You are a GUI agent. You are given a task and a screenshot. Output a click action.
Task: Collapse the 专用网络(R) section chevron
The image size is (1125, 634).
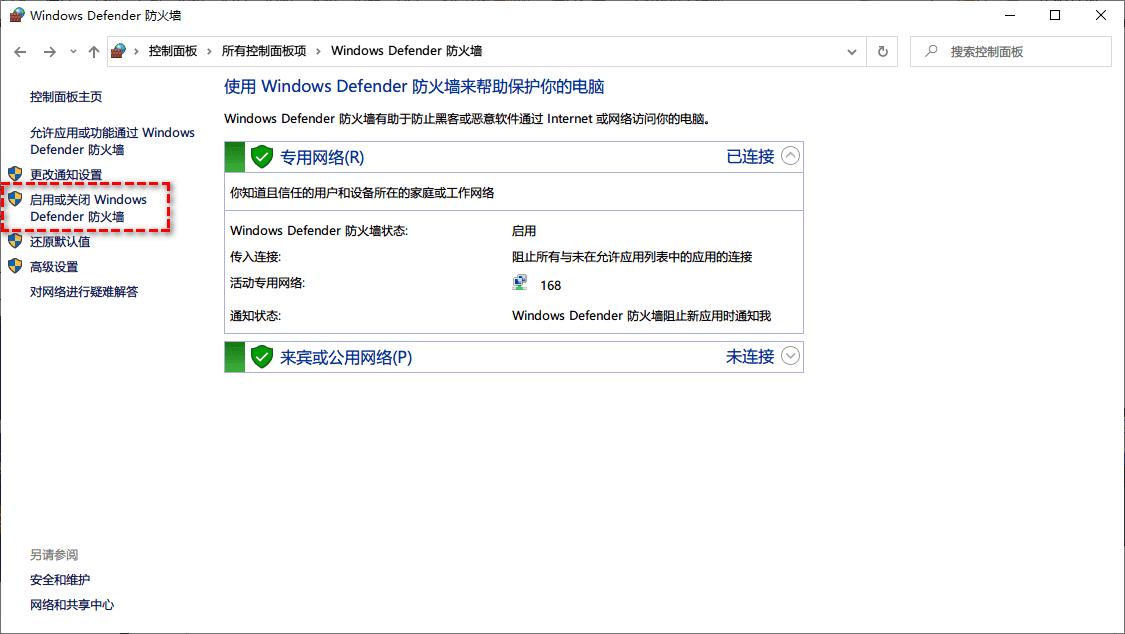[x=790, y=156]
